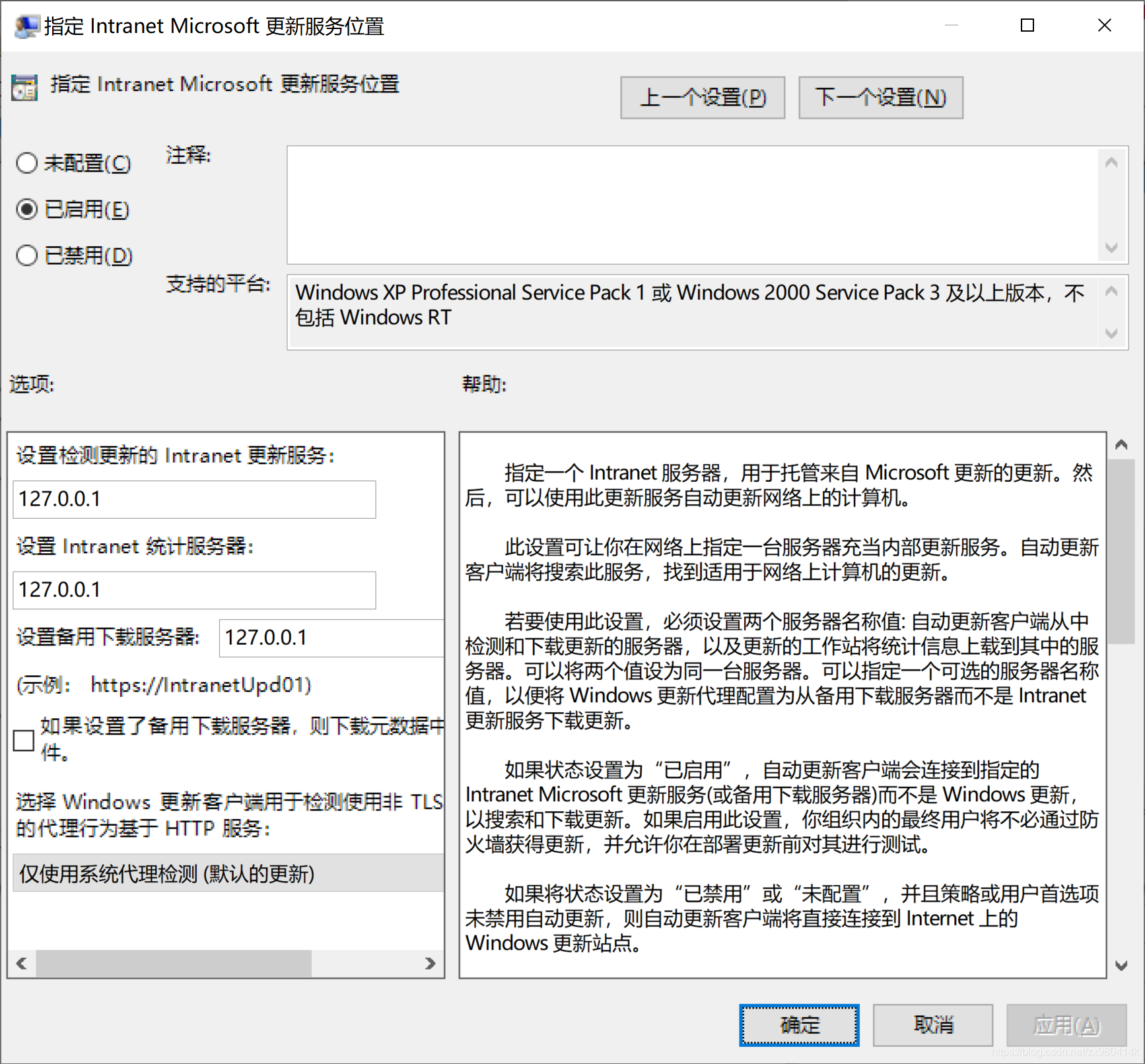This screenshot has height=1064, width=1145.
Task: Click comment box scroll up arrow
Action: (x=1111, y=162)
